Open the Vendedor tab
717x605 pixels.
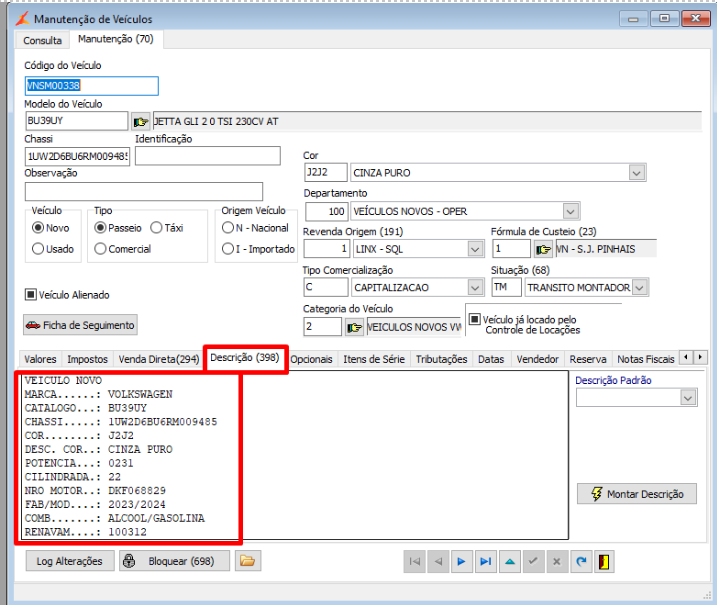coord(537,359)
